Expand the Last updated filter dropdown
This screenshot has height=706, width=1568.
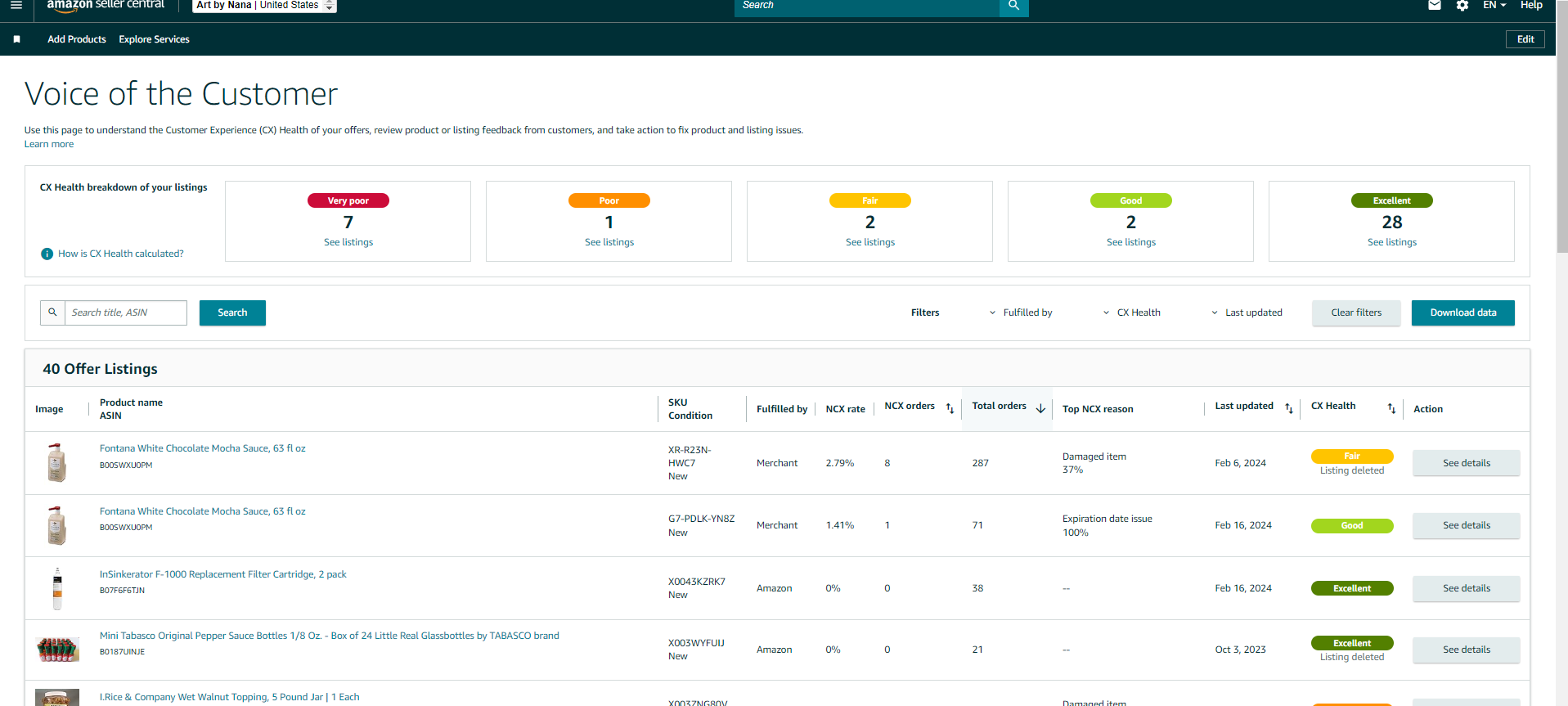[x=1247, y=313]
